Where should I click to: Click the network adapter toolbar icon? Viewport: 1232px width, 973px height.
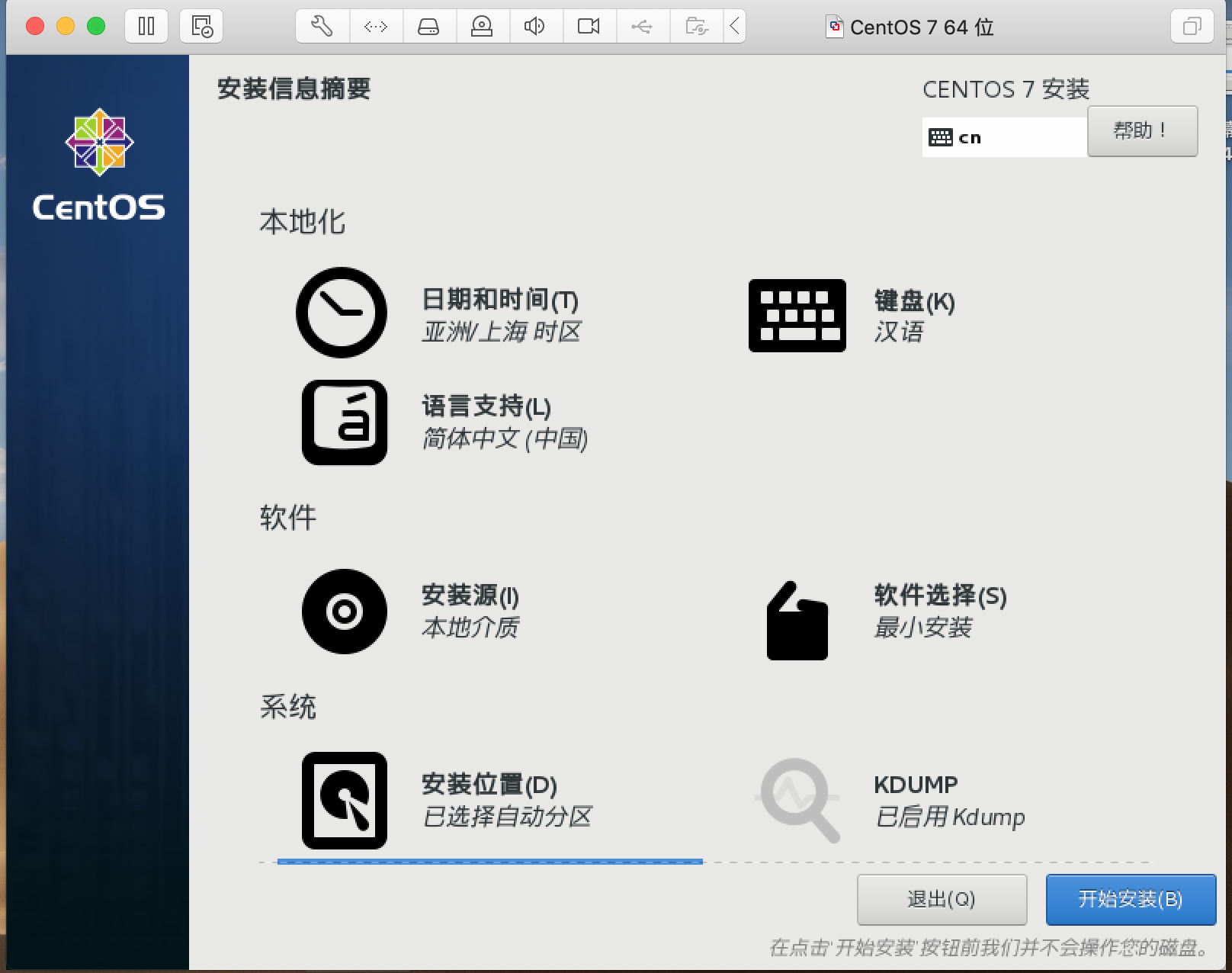coord(375,27)
